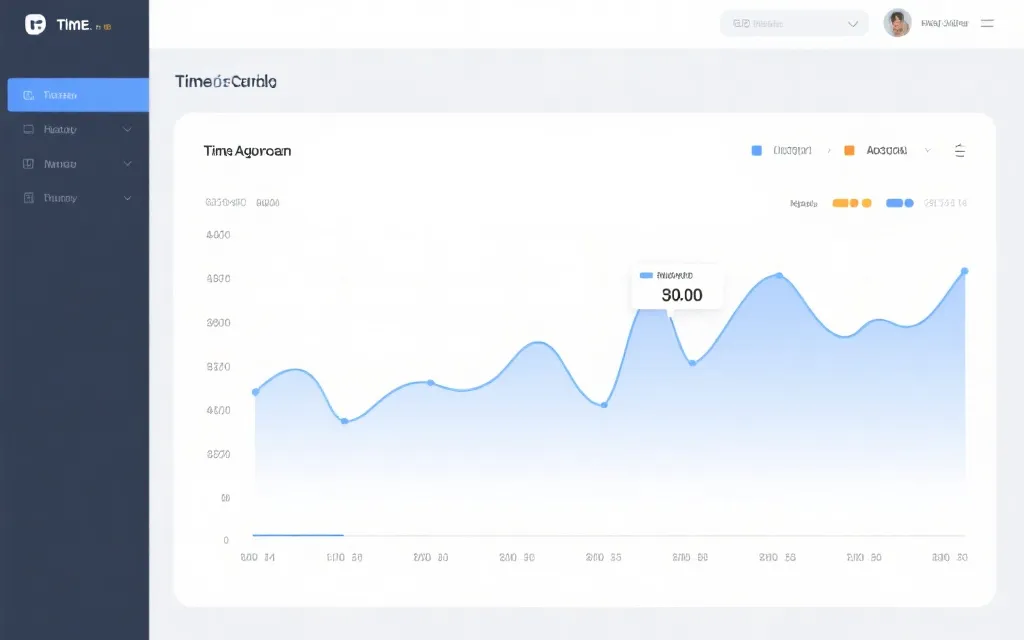Click the user avatar photo in the header
The width and height of the screenshot is (1024, 640).
[x=897, y=23]
